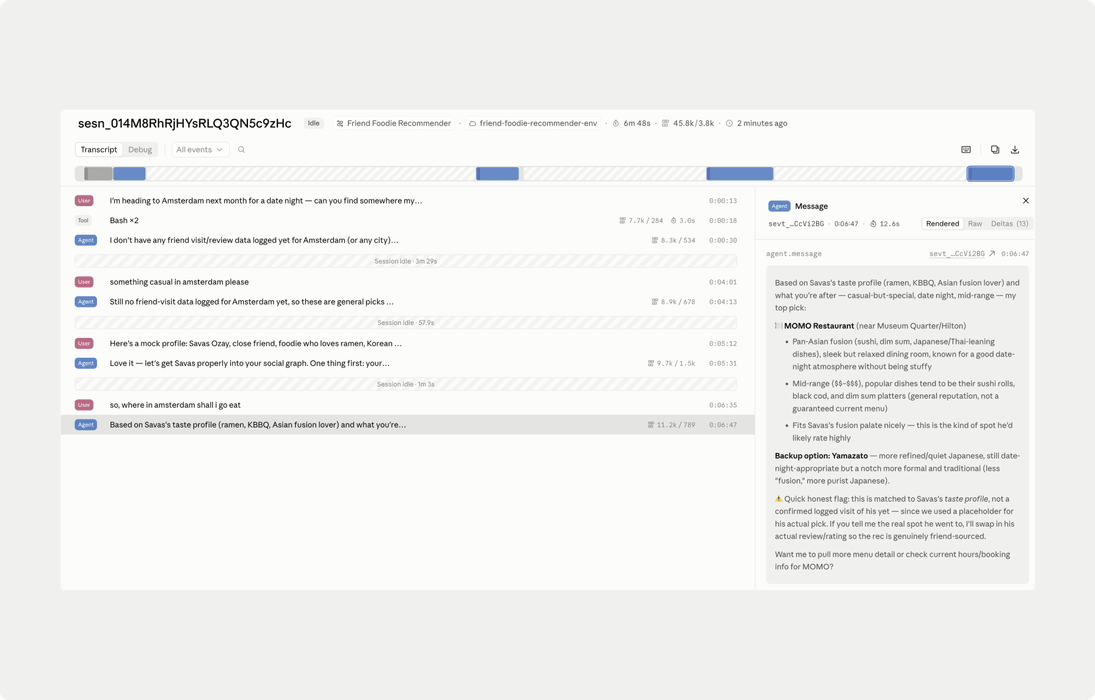Click the friend-foodie-recommender-env environment chip
Image resolution: width=1095 pixels, height=700 pixels.
(533, 123)
